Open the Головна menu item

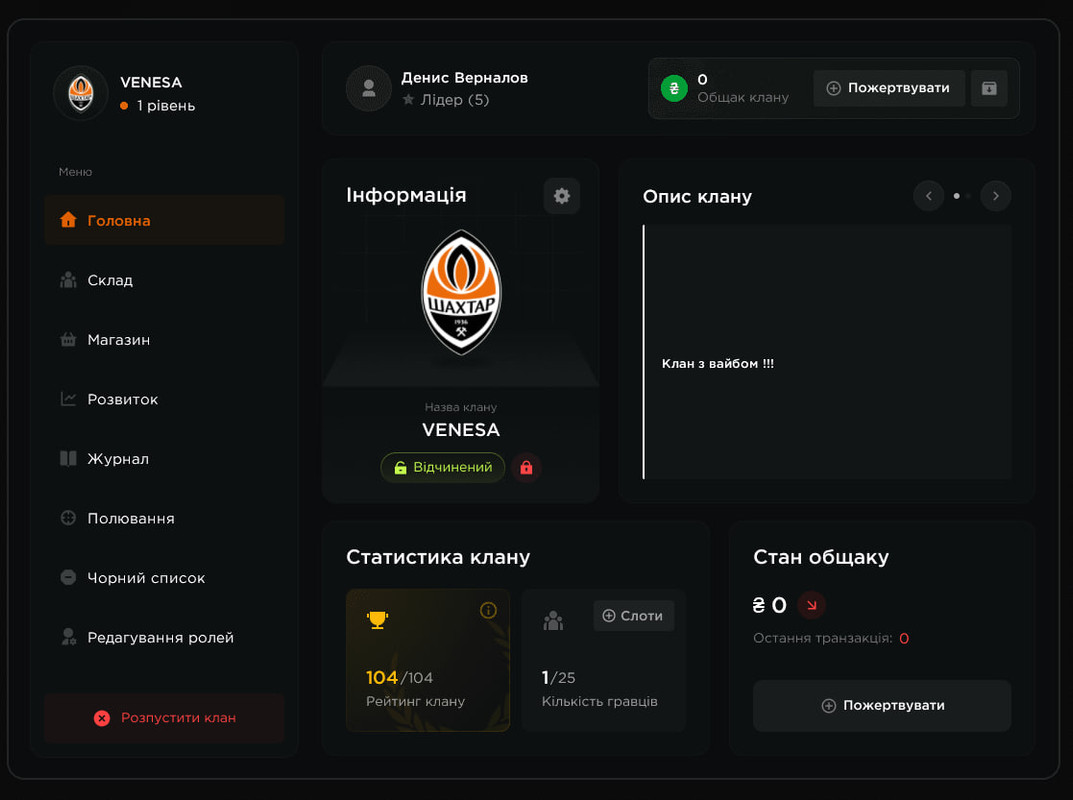(x=164, y=220)
